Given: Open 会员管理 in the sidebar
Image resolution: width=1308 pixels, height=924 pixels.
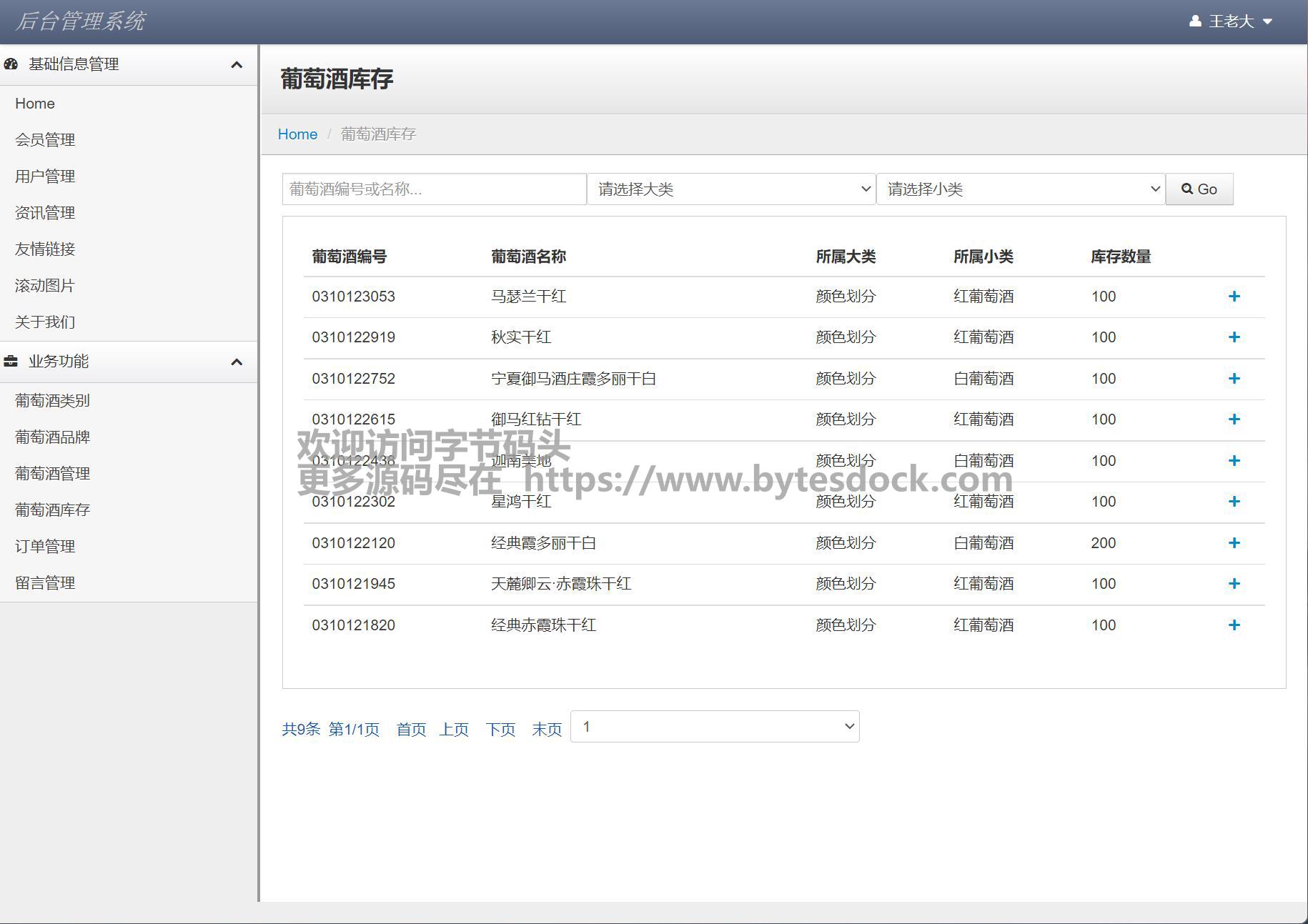Looking at the screenshot, I should [x=45, y=140].
